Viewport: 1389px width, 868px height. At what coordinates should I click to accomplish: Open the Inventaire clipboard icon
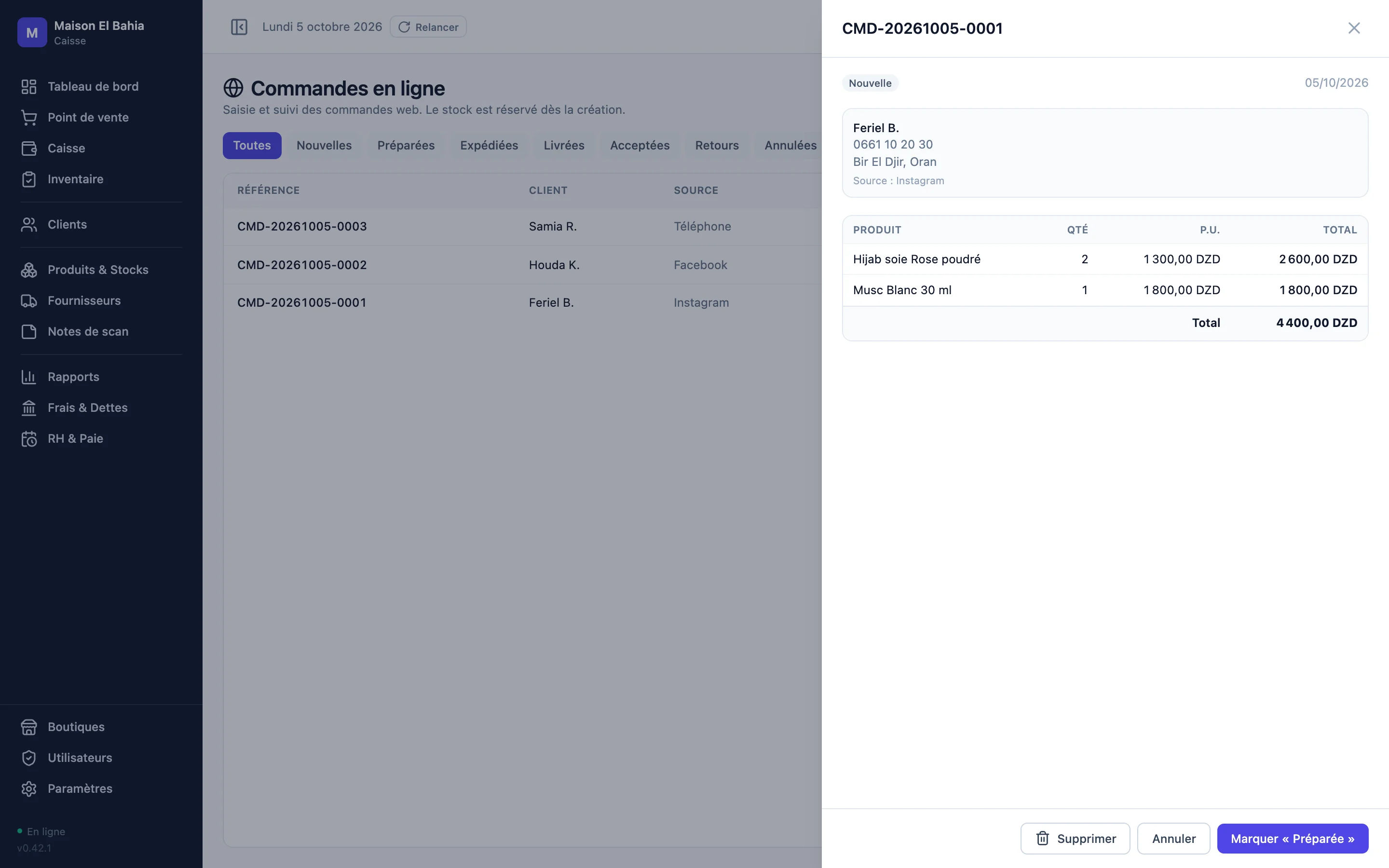[29, 179]
